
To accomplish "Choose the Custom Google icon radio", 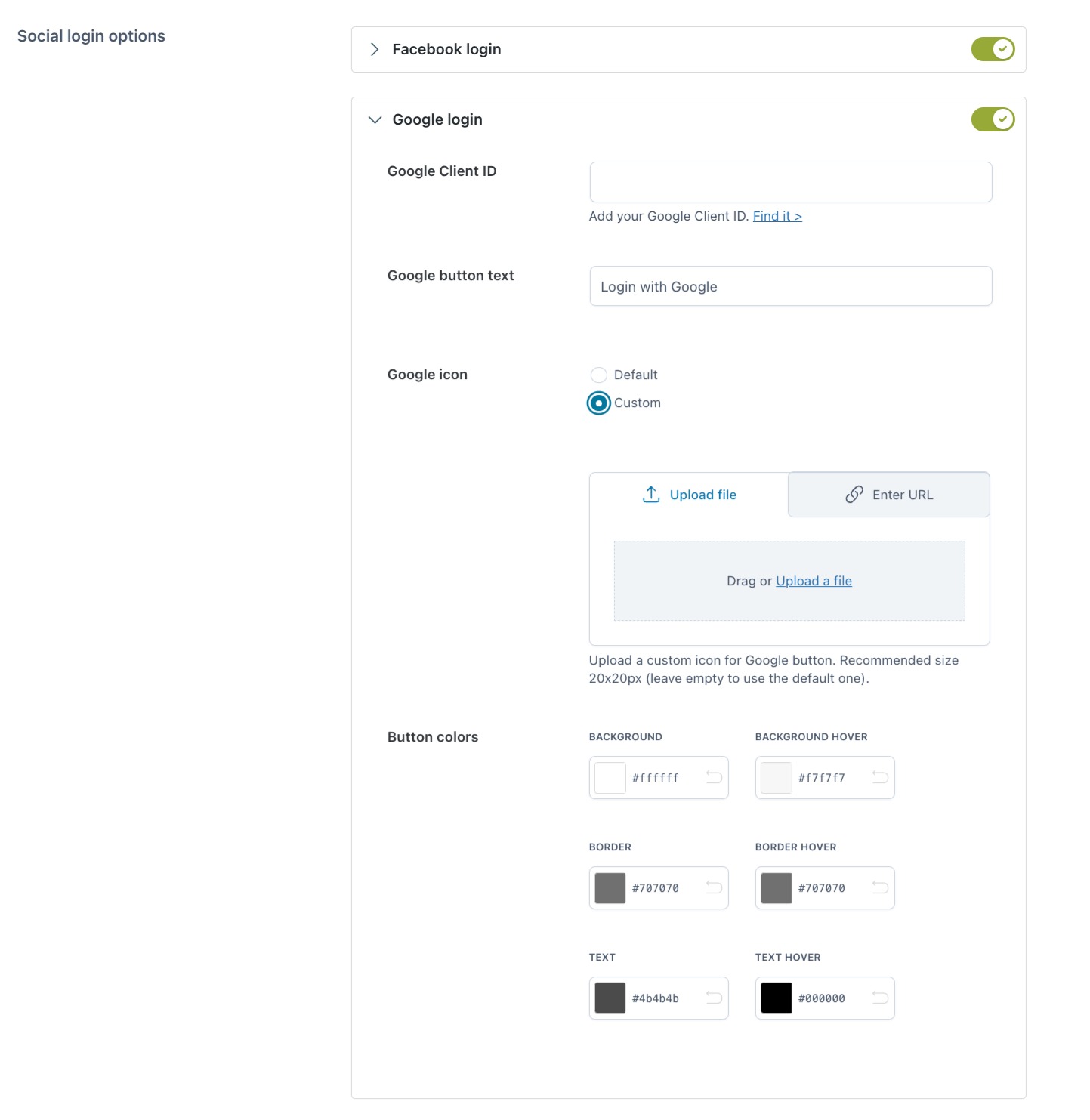I will tap(599, 403).
